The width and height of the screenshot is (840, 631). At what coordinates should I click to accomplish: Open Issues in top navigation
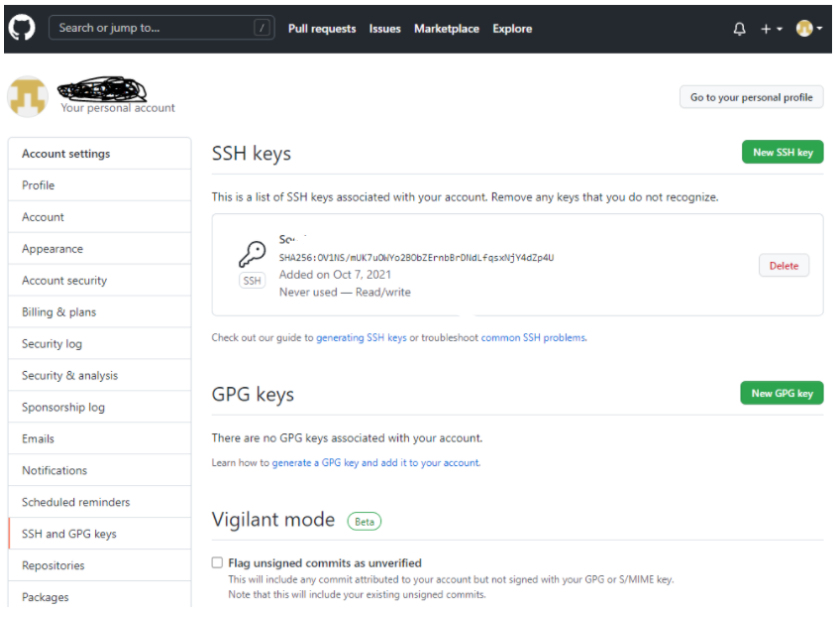click(x=385, y=29)
